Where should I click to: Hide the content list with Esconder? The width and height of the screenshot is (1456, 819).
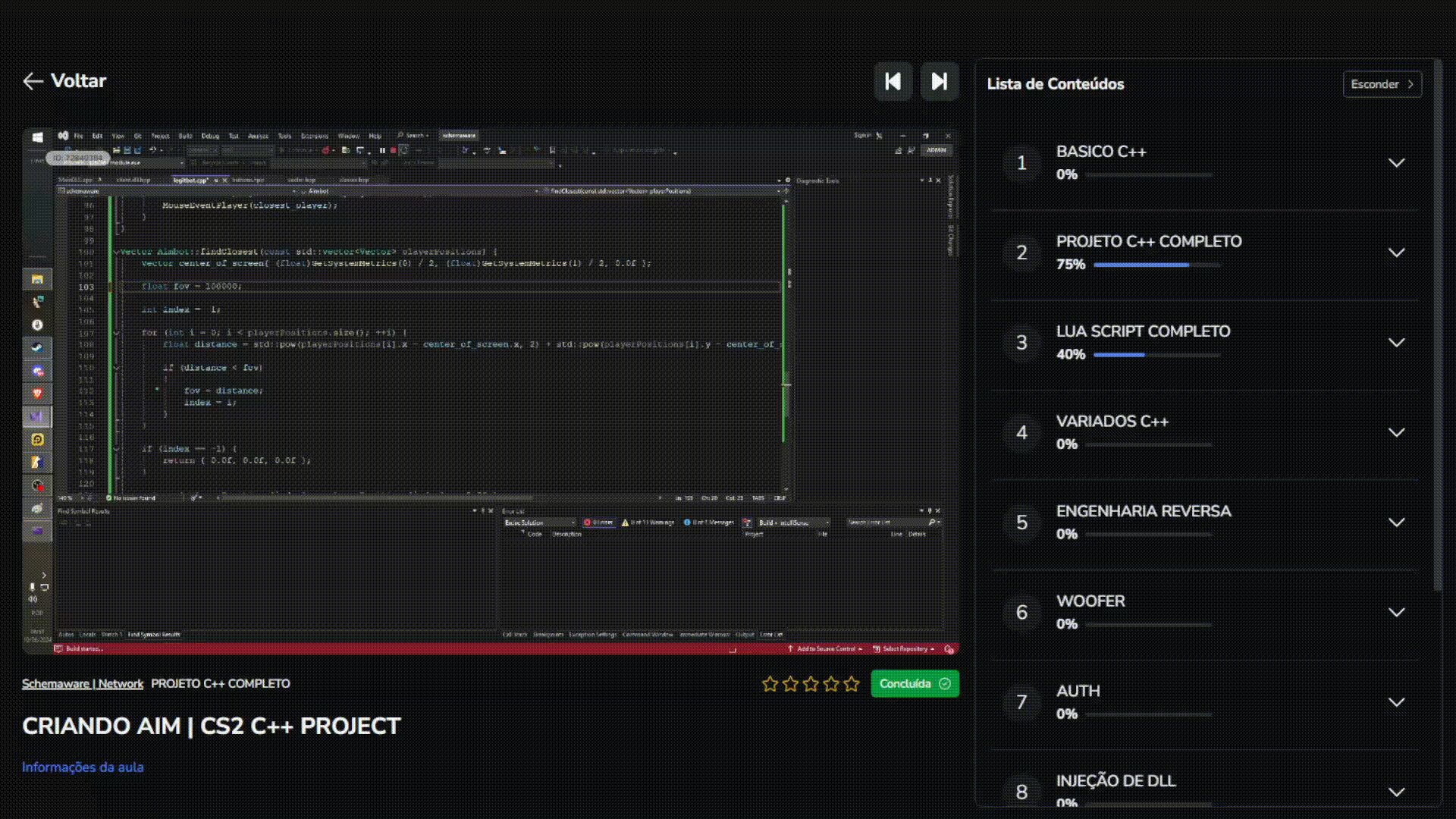[1382, 84]
